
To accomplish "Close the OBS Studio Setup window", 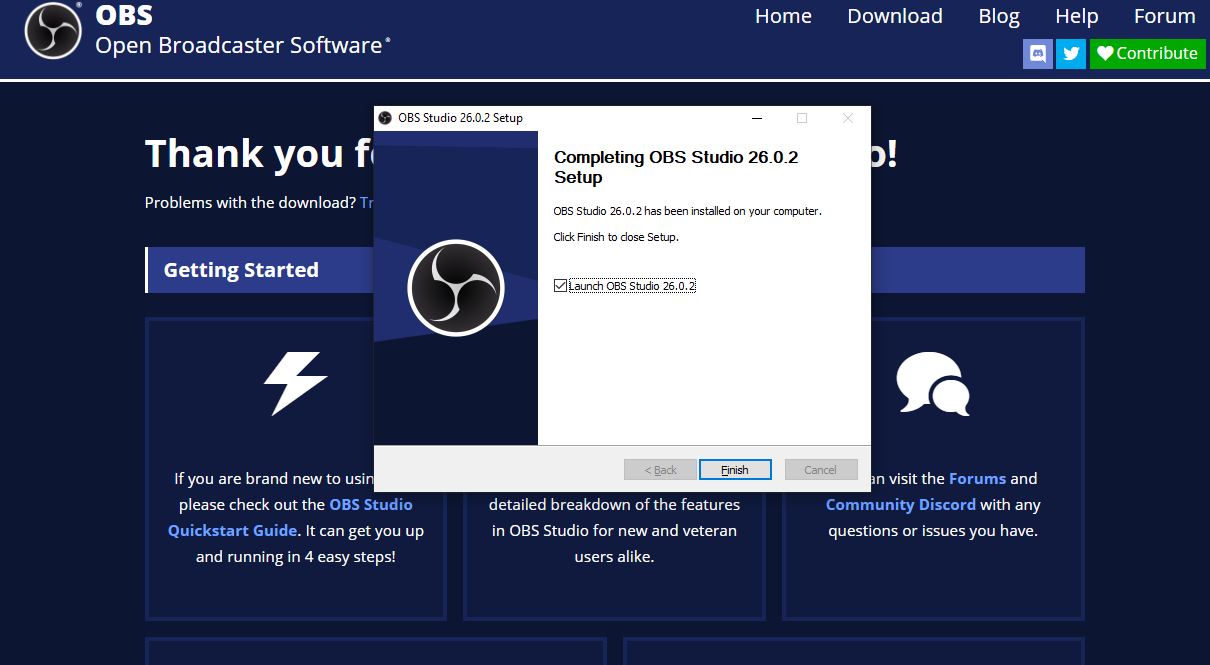I will click(848, 118).
